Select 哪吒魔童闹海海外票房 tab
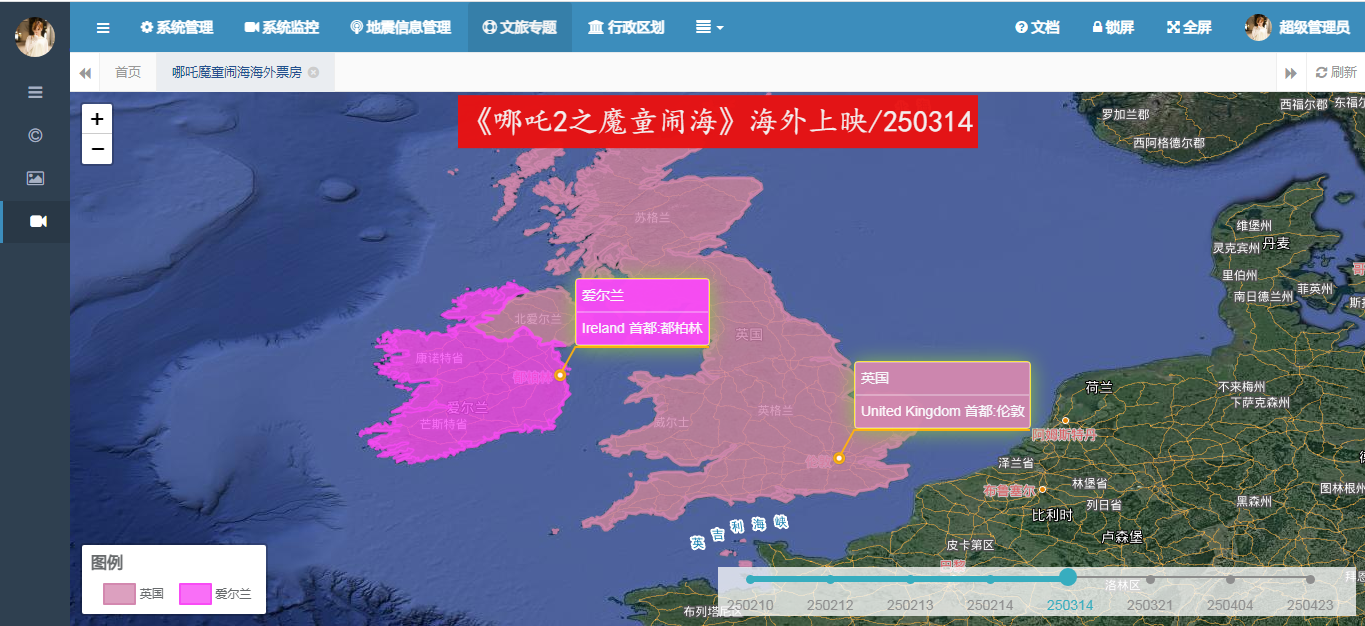Image resolution: width=1365 pixels, height=626 pixels. click(x=236, y=72)
